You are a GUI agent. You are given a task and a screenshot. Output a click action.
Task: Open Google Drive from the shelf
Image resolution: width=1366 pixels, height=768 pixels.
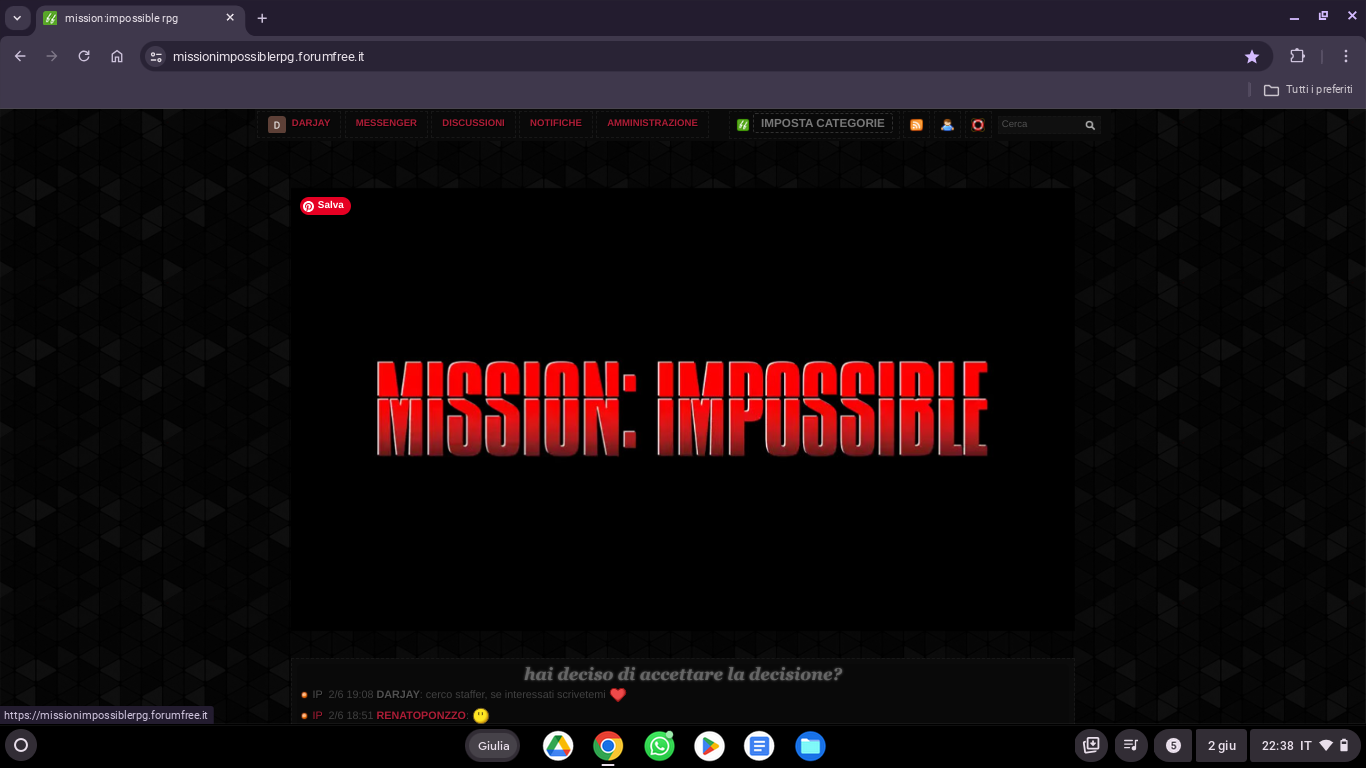pos(558,746)
